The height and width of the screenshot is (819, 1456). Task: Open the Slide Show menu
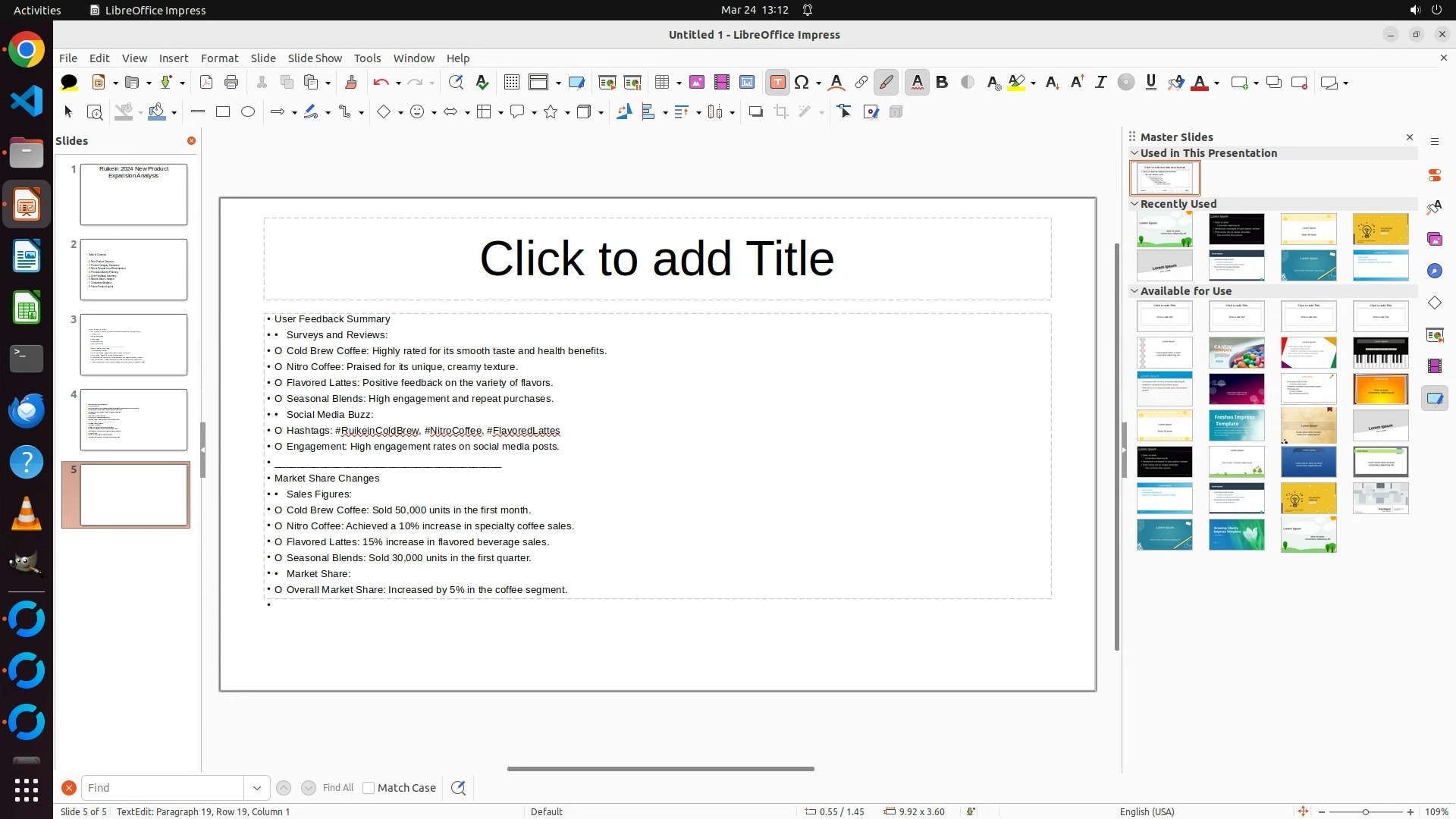(315, 58)
